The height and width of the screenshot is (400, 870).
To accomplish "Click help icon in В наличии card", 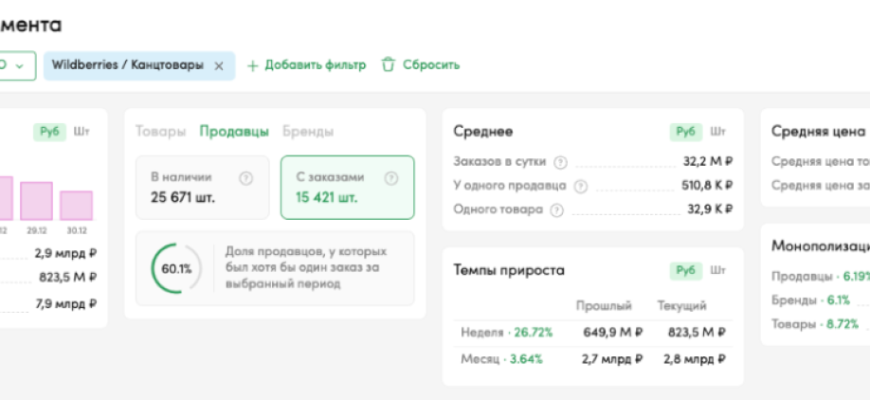I will click(246, 178).
